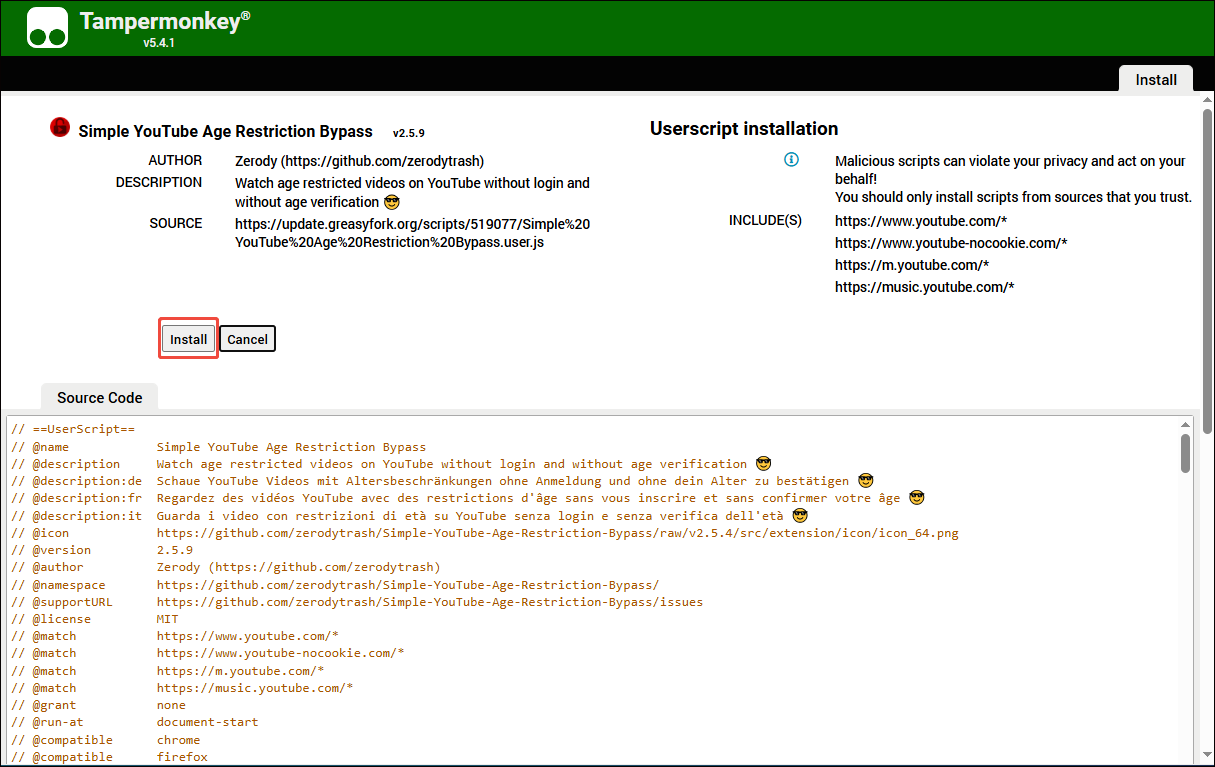1215x767 pixels.
Task: Click the include https://music.youtube.com/* entry
Action: (x=925, y=287)
